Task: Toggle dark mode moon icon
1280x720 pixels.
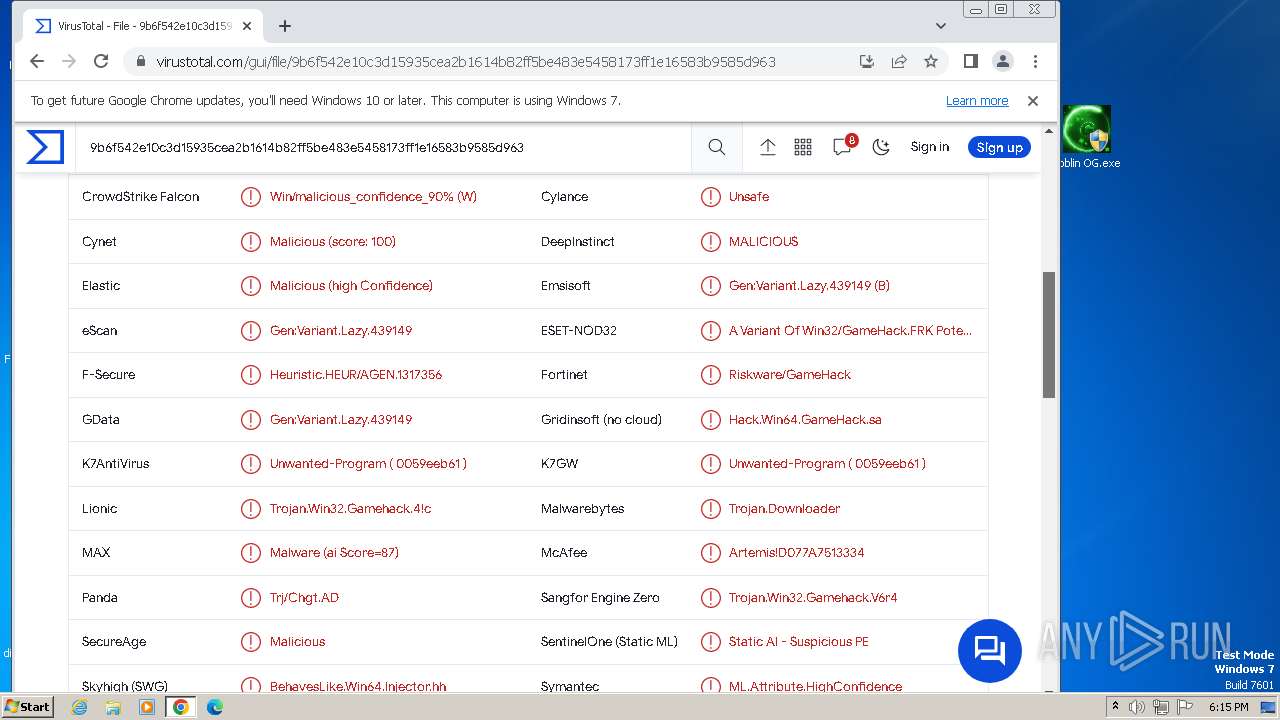Action: [x=881, y=147]
